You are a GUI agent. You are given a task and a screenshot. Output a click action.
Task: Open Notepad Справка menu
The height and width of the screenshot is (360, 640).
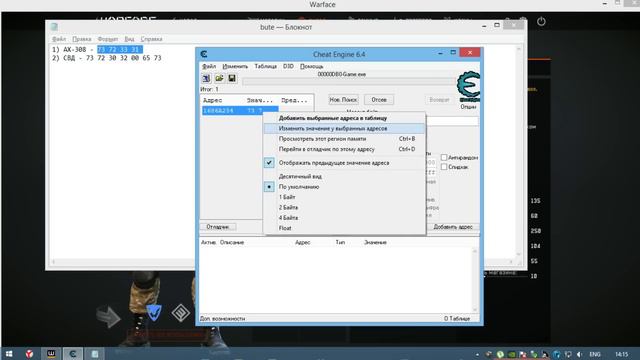[151, 39]
